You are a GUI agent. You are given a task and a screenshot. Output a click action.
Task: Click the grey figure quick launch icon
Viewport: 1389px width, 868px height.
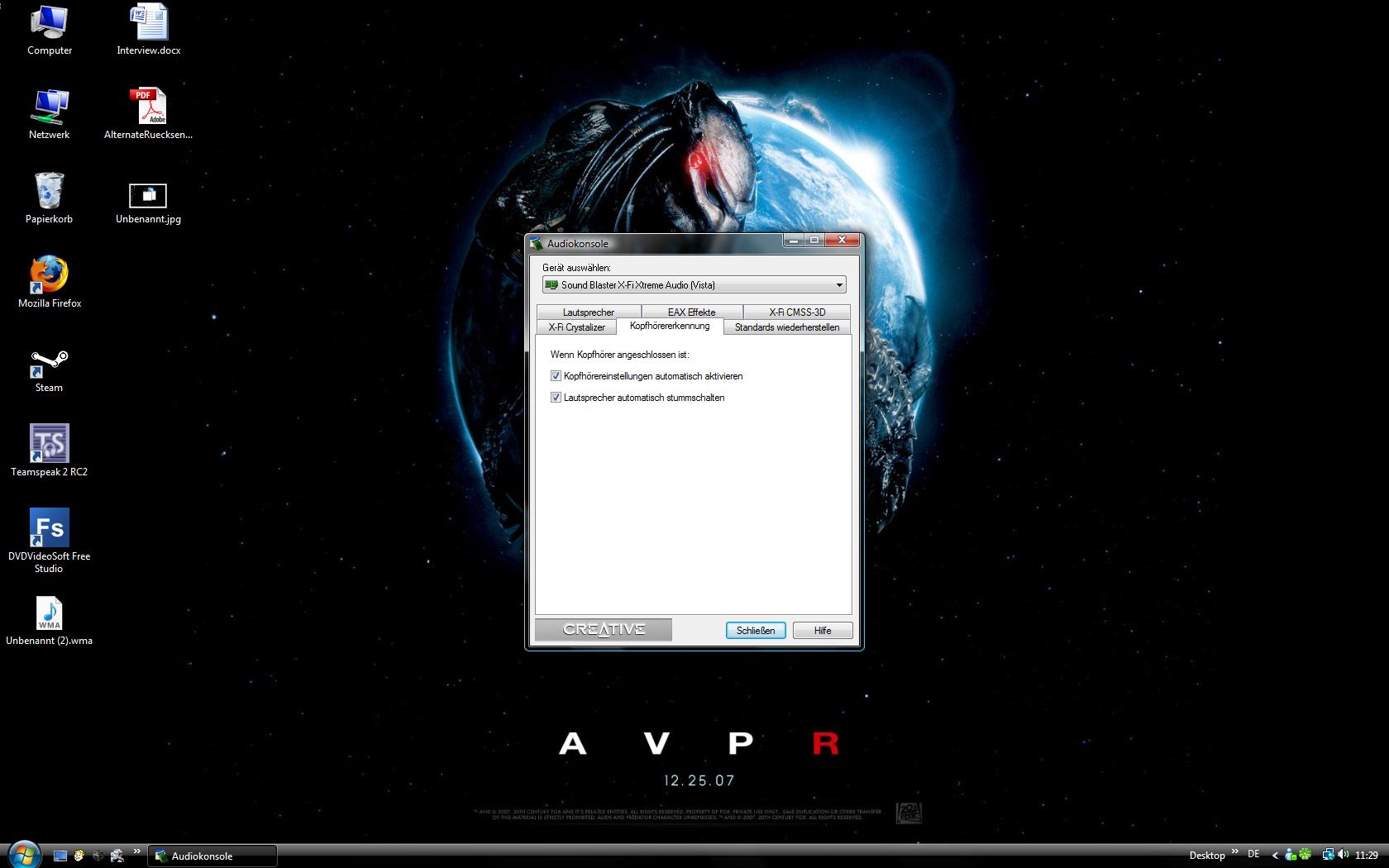click(117, 856)
